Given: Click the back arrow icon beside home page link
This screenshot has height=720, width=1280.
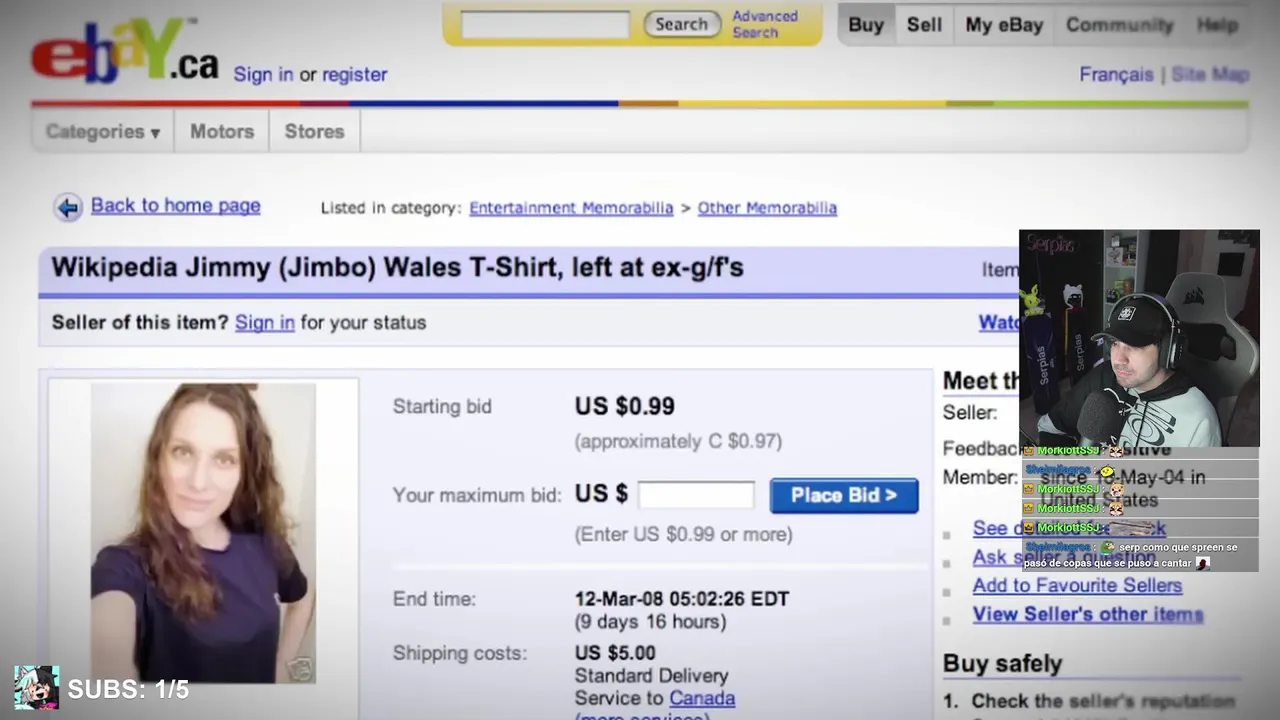Looking at the screenshot, I should point(68,207).
